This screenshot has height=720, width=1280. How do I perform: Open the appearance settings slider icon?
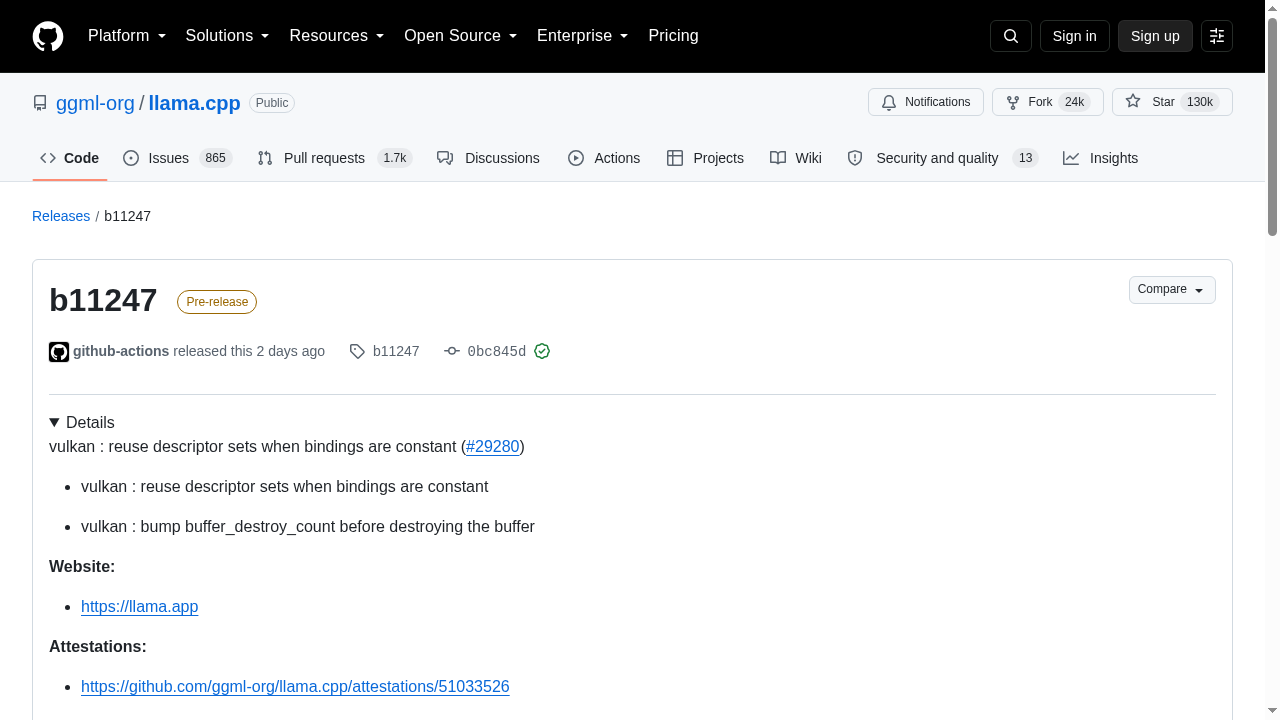click(1217, 36)
